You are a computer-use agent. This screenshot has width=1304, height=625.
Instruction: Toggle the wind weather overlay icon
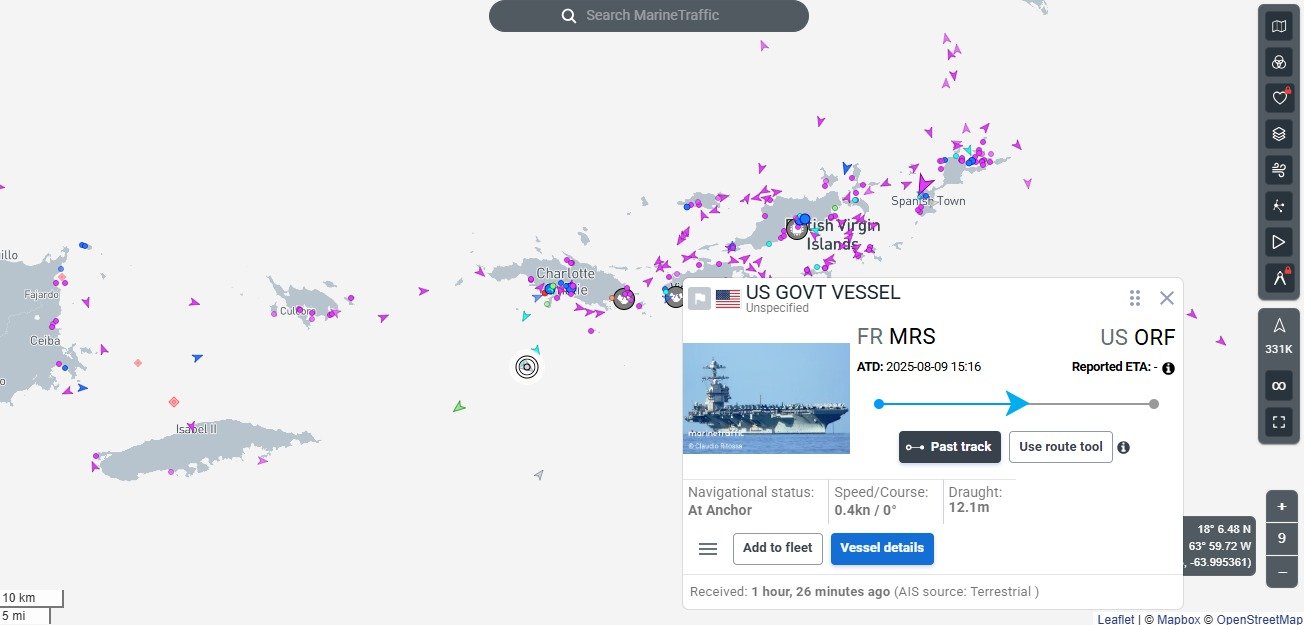[x=1278, y=170]
